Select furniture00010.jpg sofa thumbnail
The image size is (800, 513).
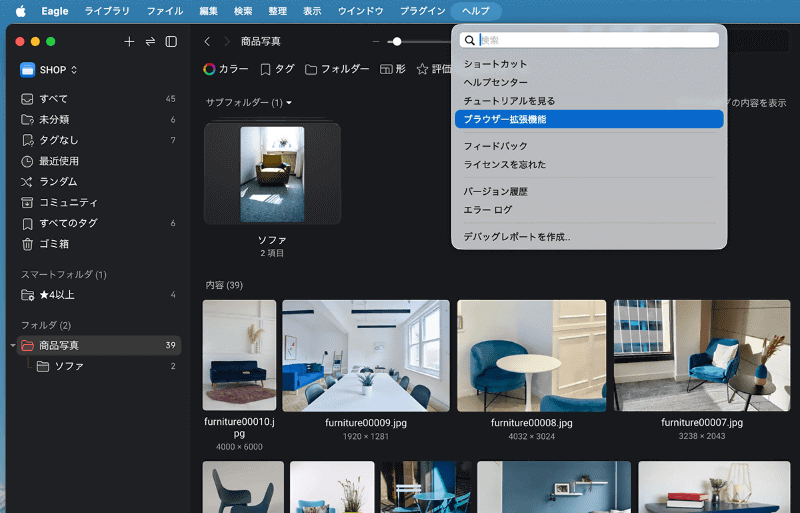pyautogui.click(x=239, y=355)
